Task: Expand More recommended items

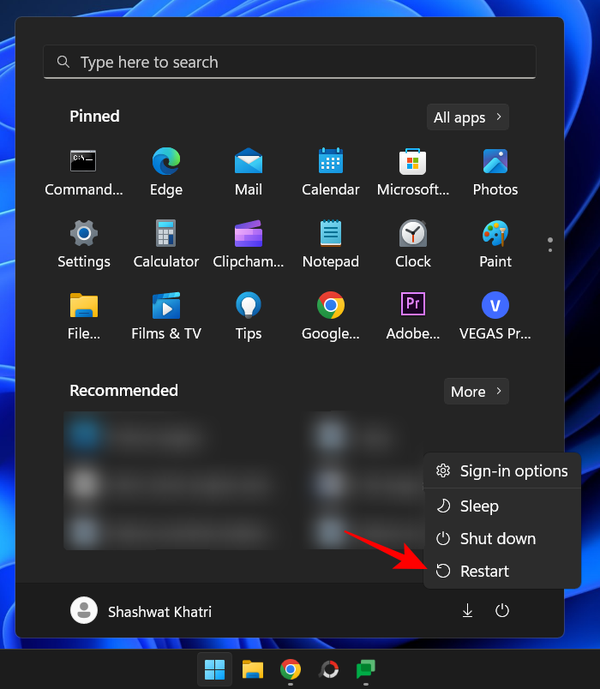Action: point(476,392)
